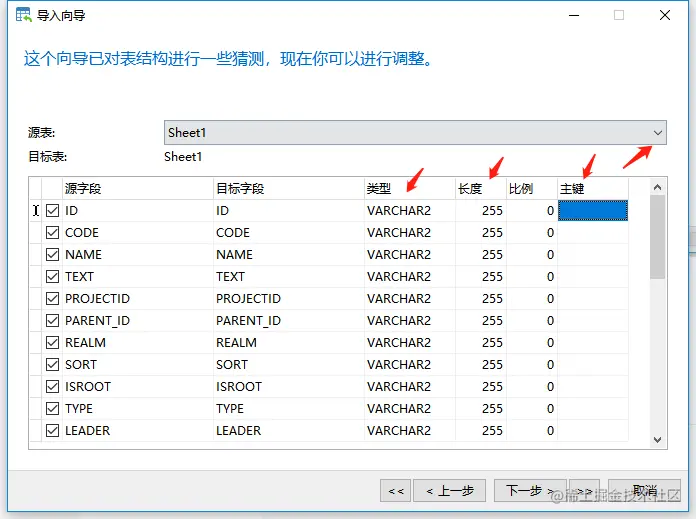Click the 目标字段 column header
This screenshot has height=519, width=696.
(289, 189)
